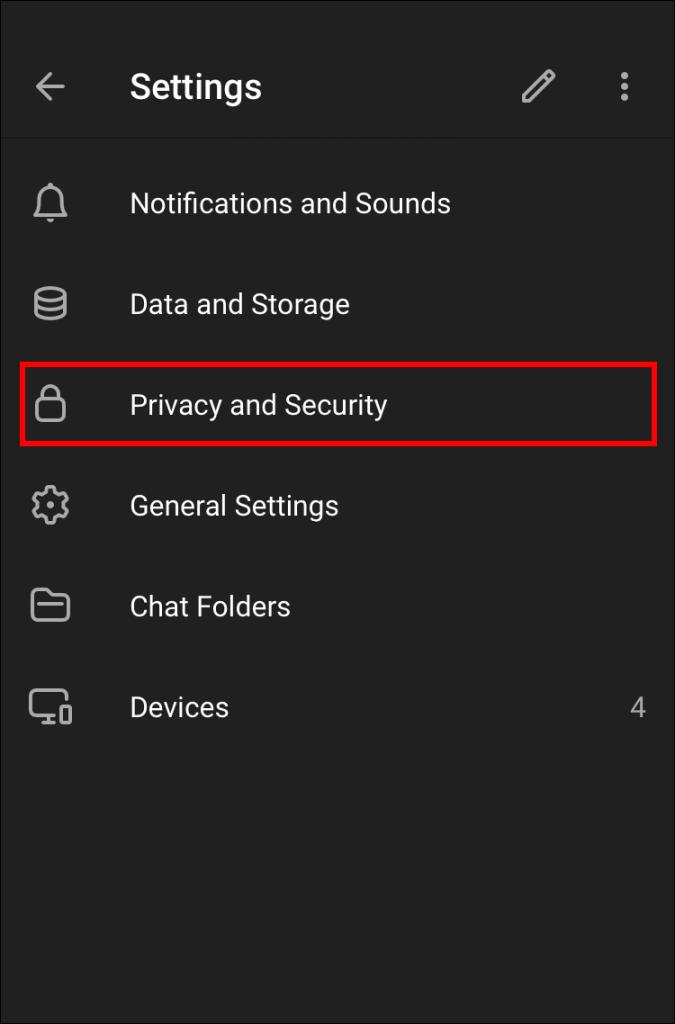Click the back arrow to leave Settings
This screenshot has width=675, height=1024.
coord(50,87)
